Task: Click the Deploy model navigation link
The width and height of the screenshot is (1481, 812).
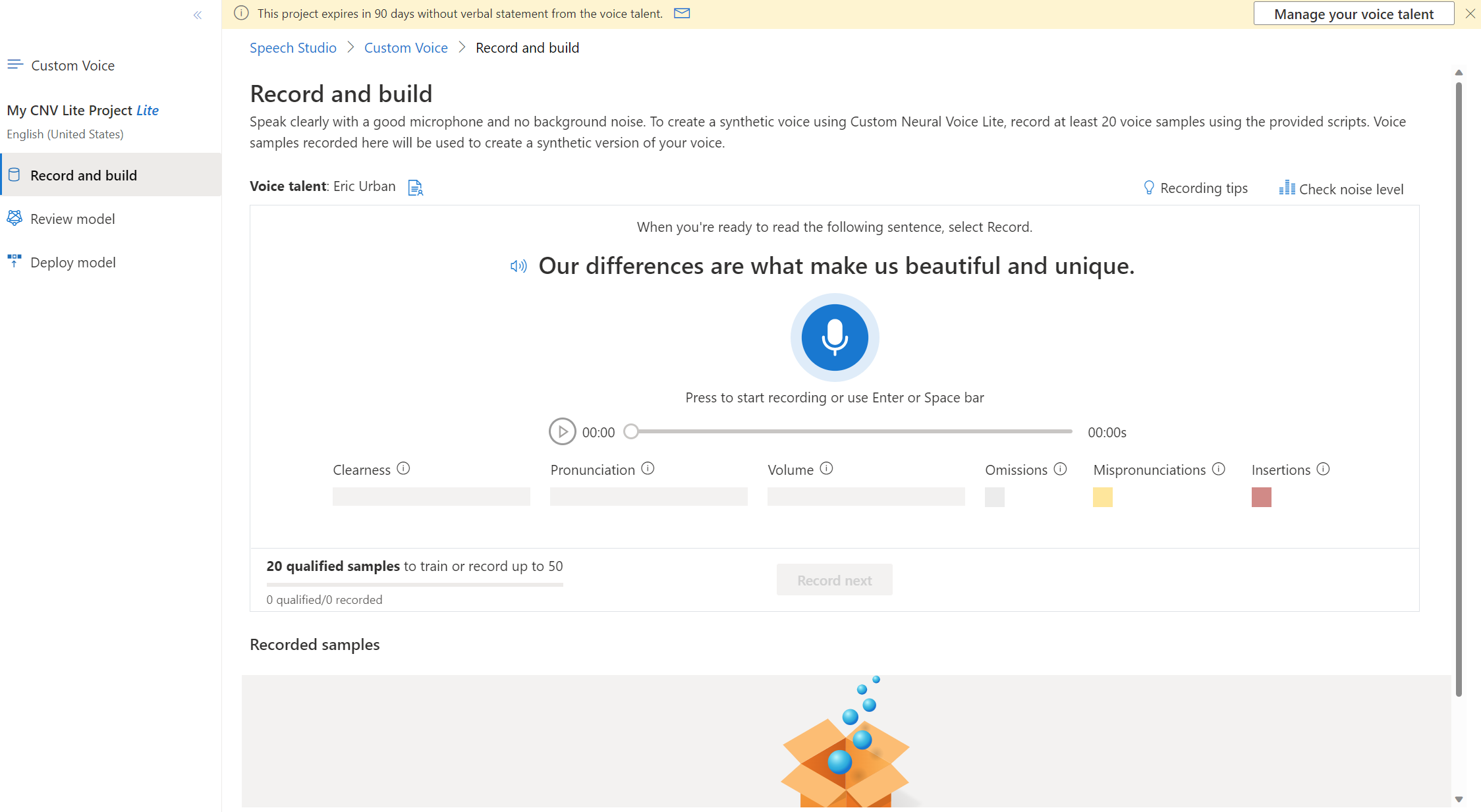Action: [73, 261]
